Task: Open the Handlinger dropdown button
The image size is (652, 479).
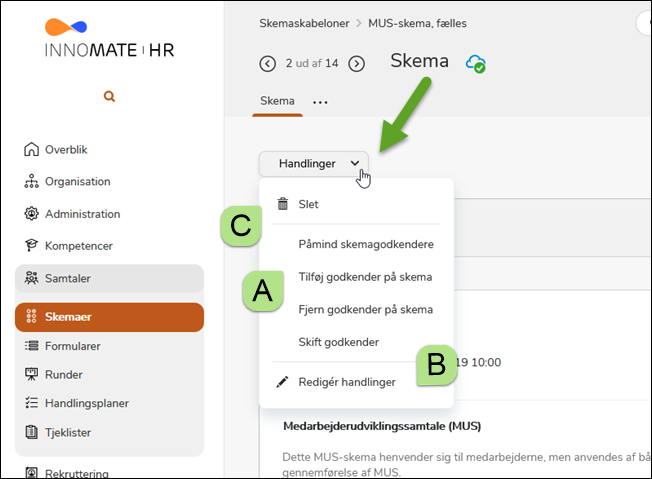Action: coord(313,163)
